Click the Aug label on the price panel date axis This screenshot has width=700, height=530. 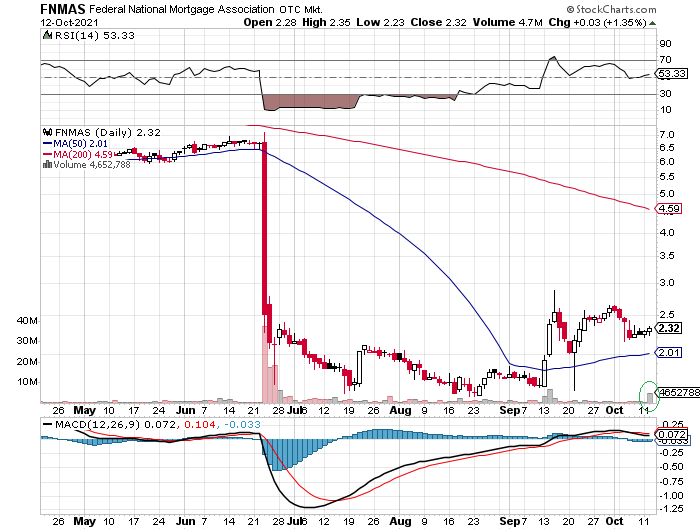[x=400, y=410]
